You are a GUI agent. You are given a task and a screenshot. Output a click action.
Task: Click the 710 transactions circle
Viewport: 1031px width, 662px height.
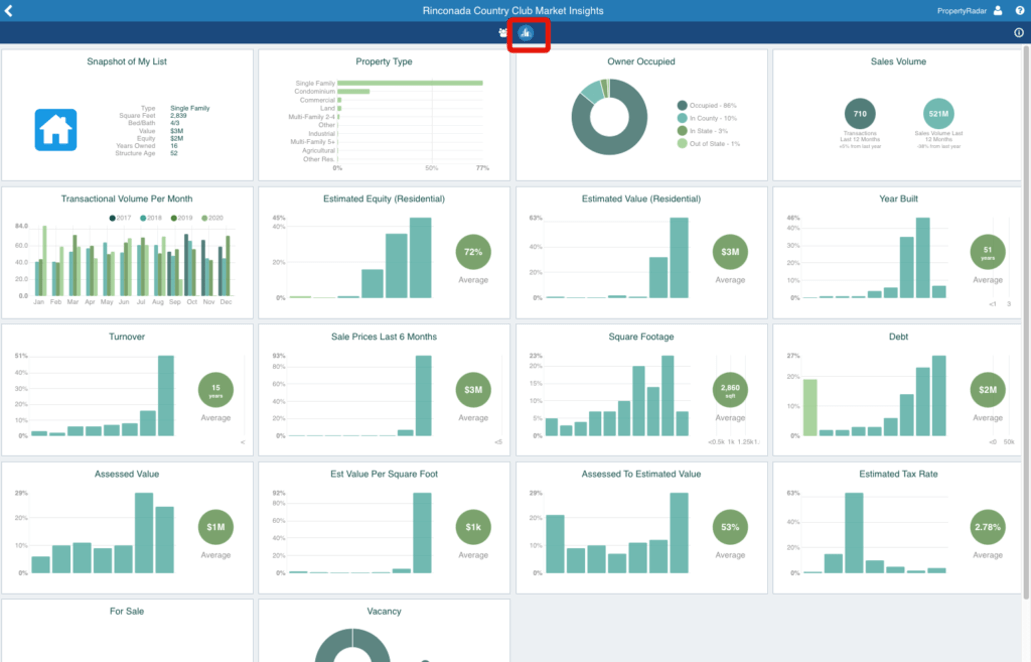click(x=859, y=114)
